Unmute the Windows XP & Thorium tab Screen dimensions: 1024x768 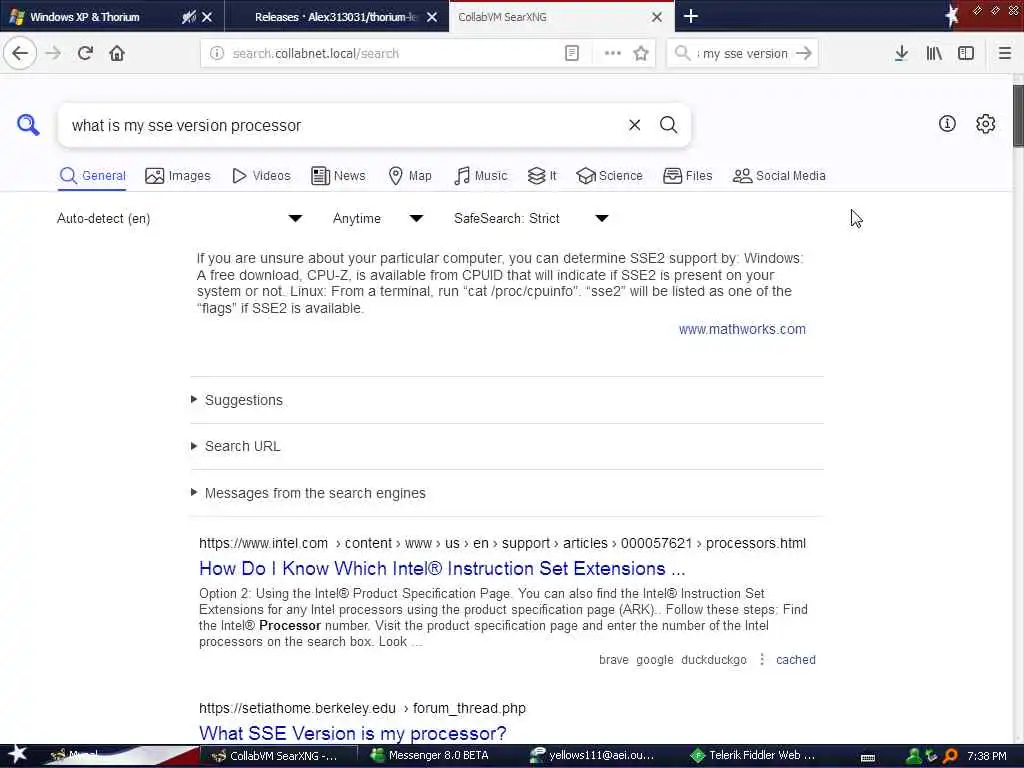click(189, 16)
